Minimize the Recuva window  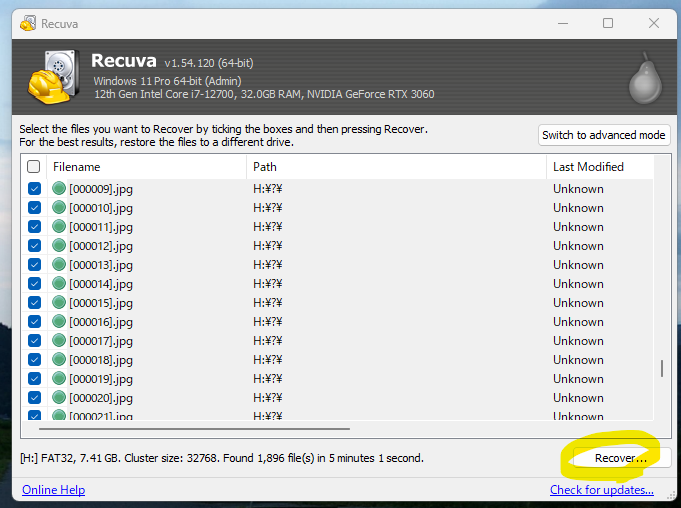pyautogui.click(x=563, y=23)
